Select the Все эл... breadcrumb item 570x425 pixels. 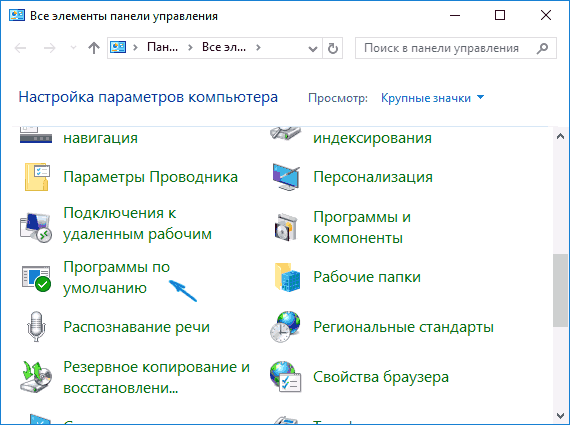coord(224,47)
